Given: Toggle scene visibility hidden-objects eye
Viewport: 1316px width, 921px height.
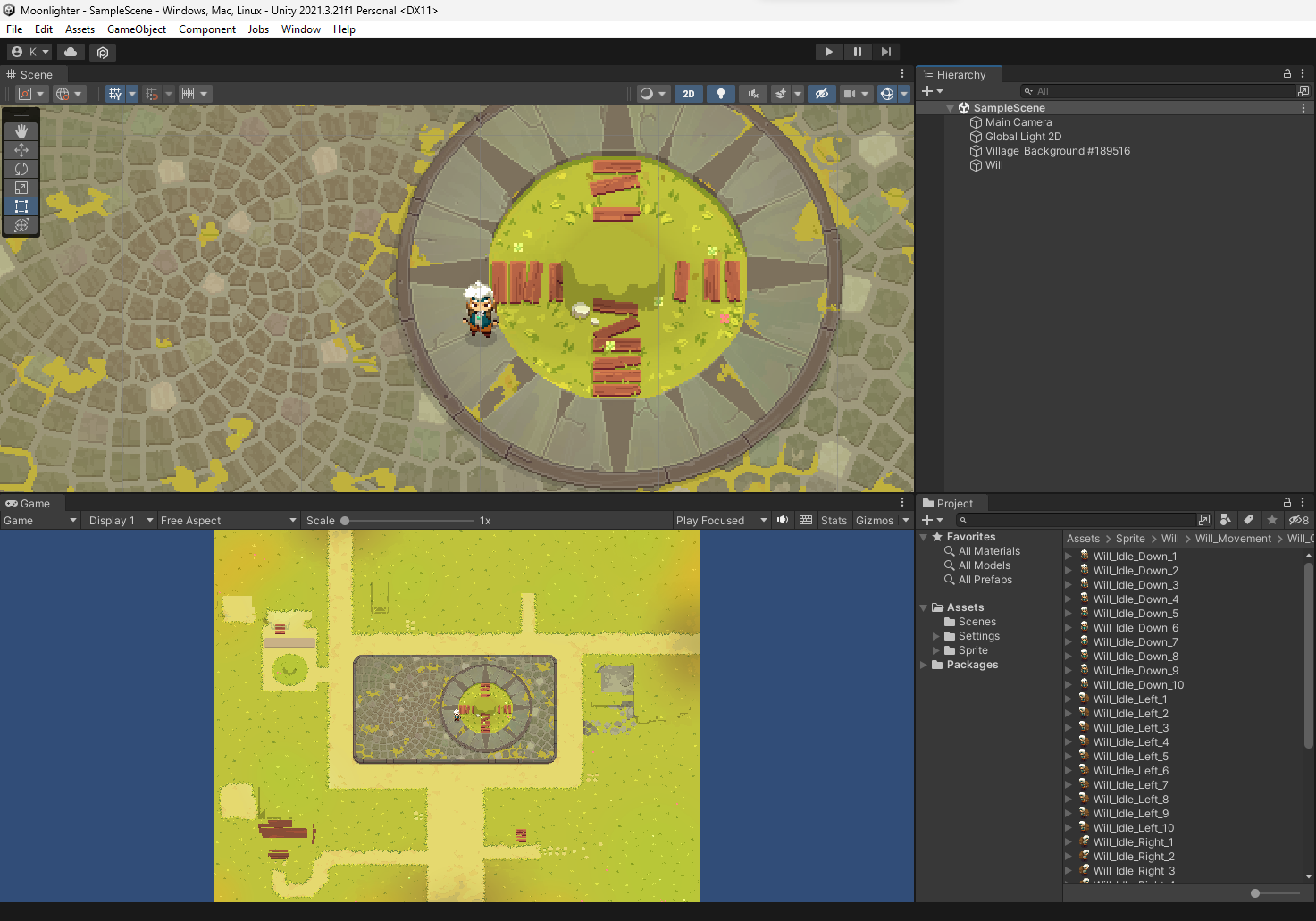Looking at the screenshot, I should coord(822,94).
